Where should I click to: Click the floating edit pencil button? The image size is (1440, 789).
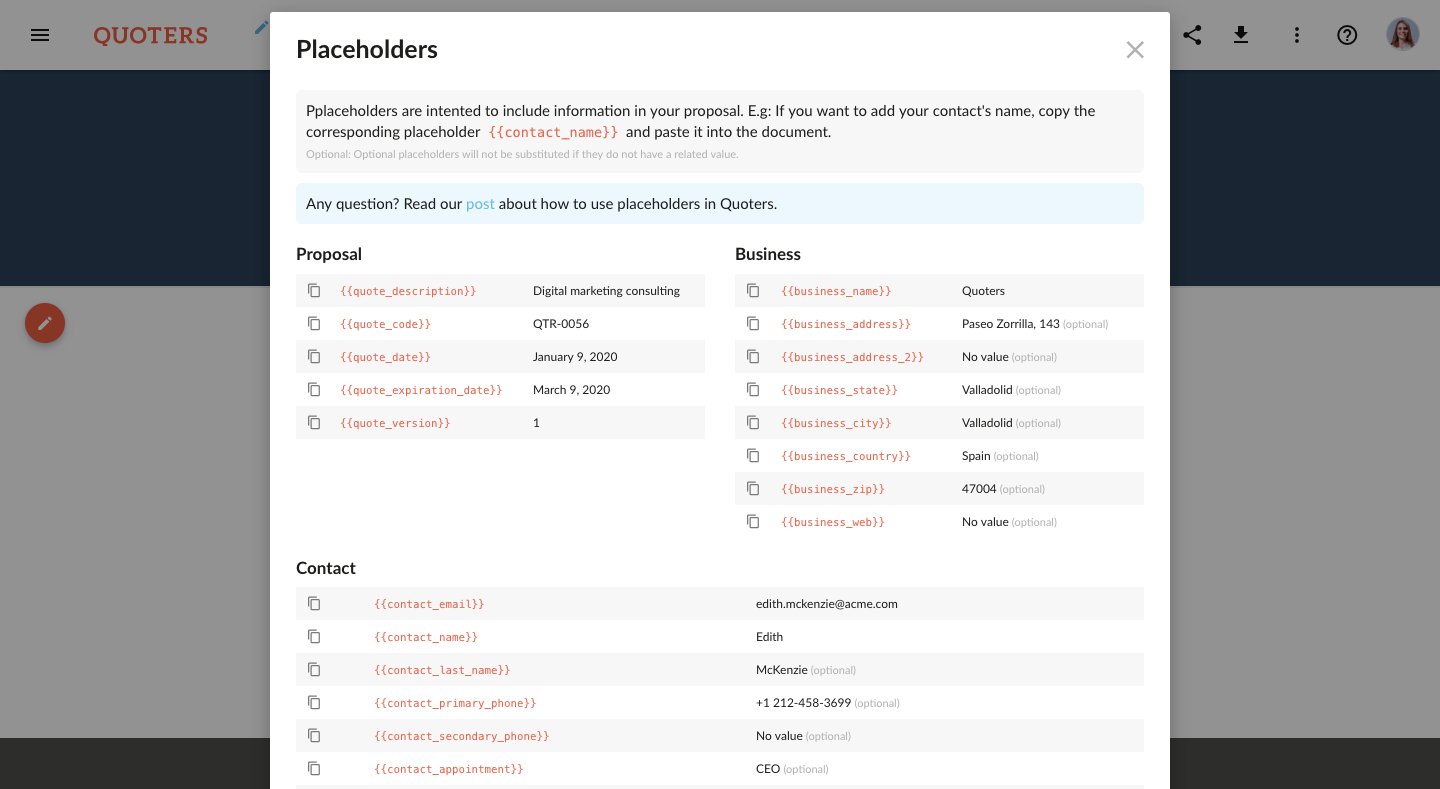(44, 323)
